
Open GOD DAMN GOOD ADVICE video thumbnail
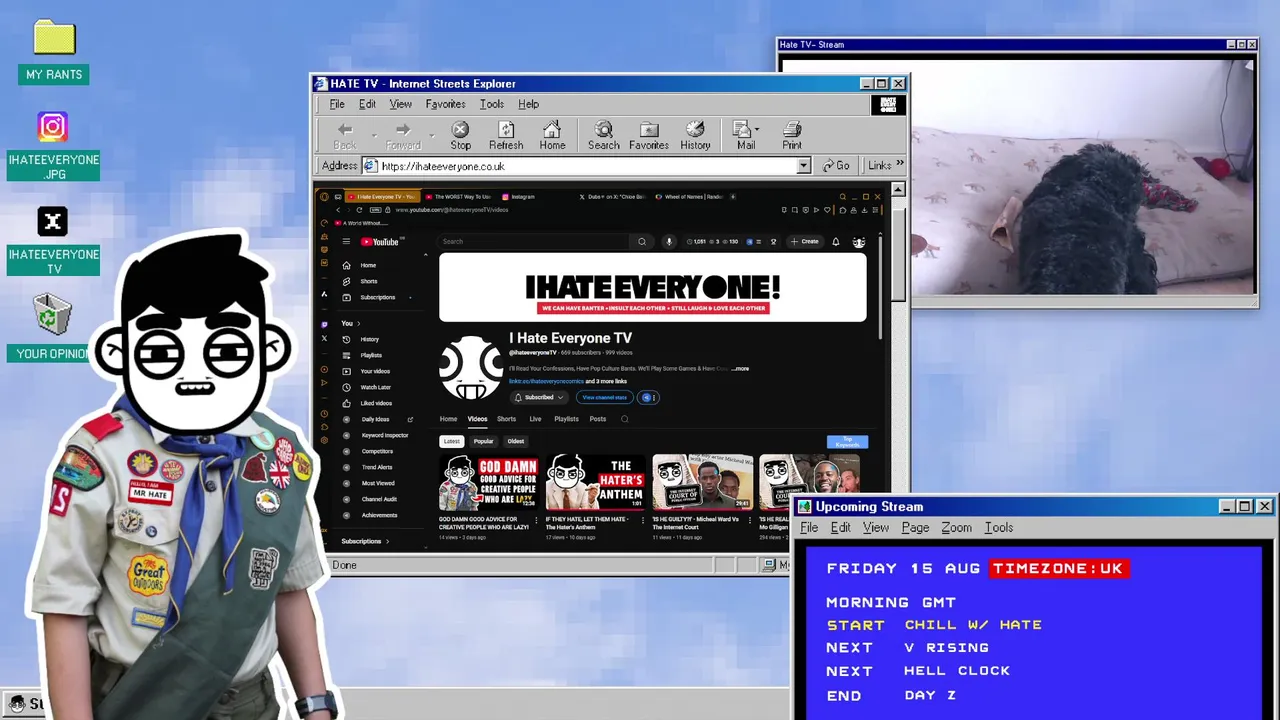pos(488,482)
